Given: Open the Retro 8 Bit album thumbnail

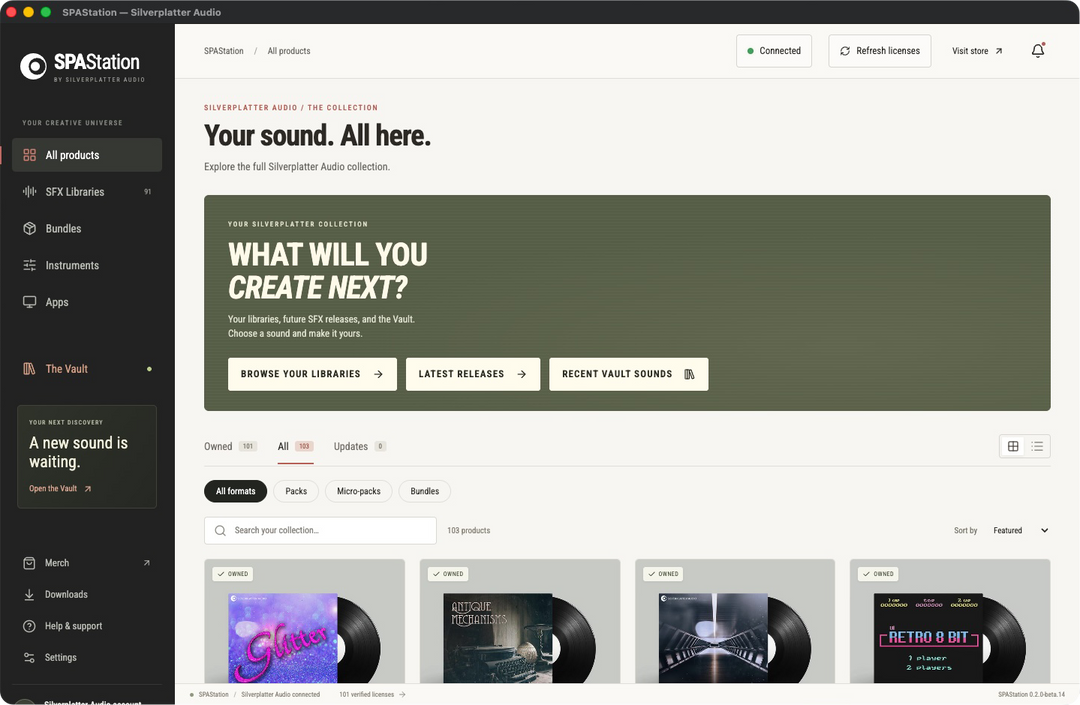Looking at the screenshot, I should [x=928, y=638].
